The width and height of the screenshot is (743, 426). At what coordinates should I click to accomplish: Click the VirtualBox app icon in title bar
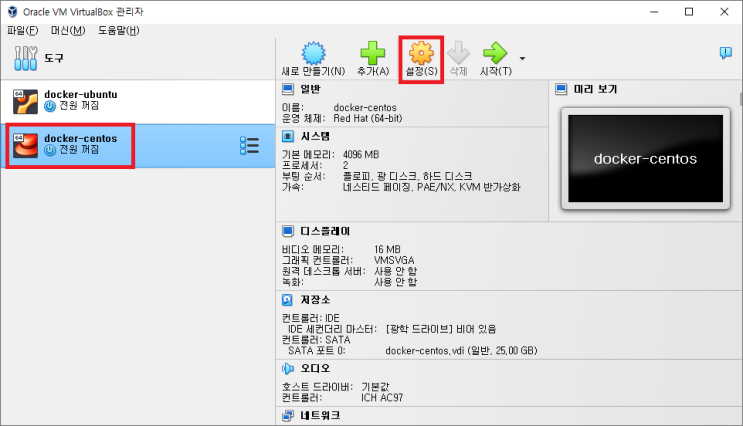click(x=12, y=12)
